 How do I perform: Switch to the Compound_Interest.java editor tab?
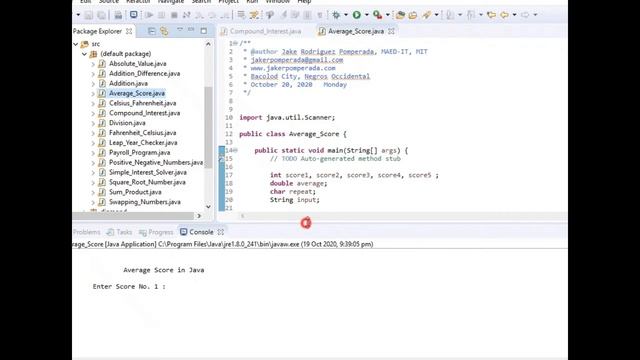pos(261,31)
